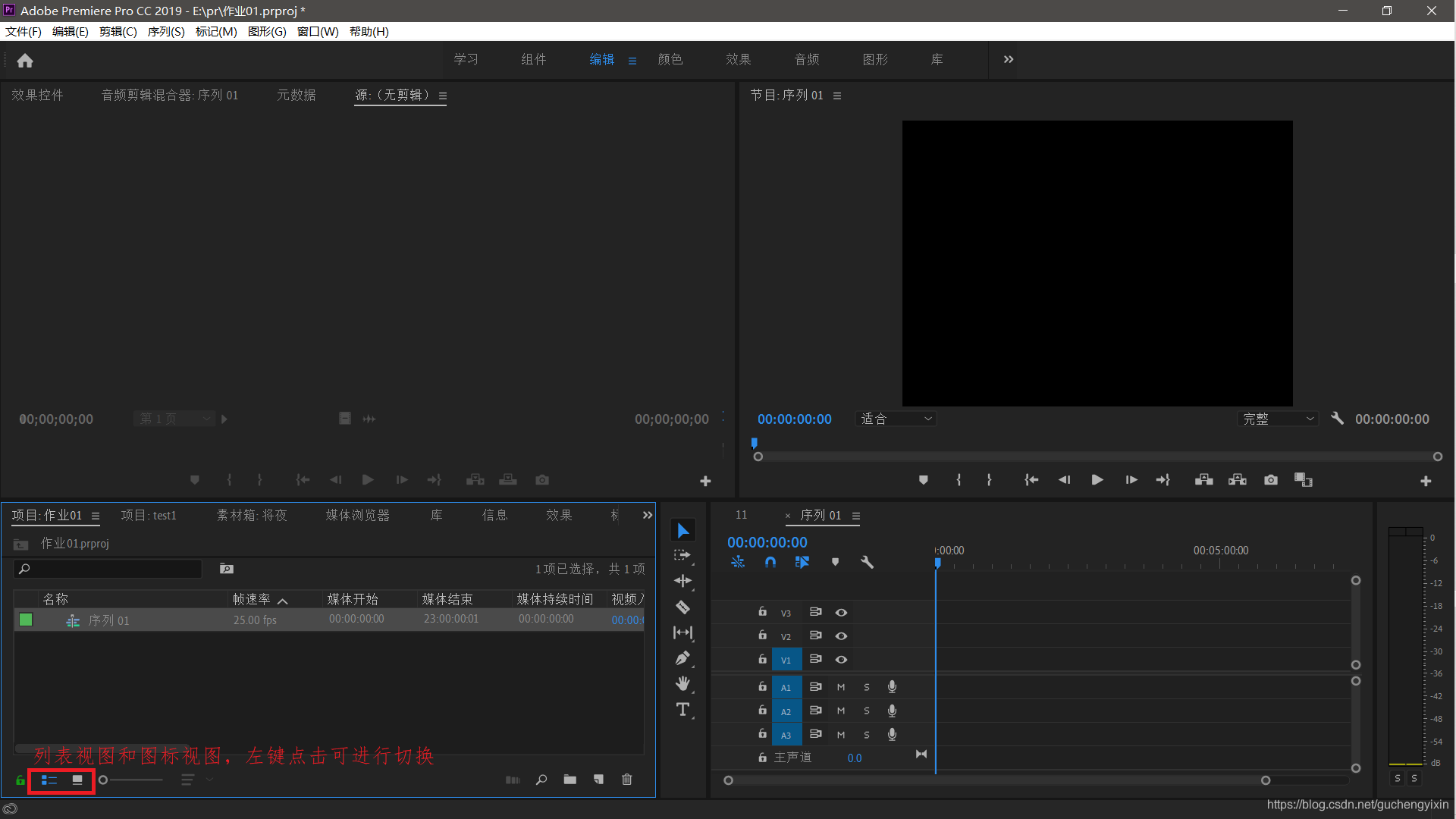Select the Track Select Forward tool

point(682,555)
